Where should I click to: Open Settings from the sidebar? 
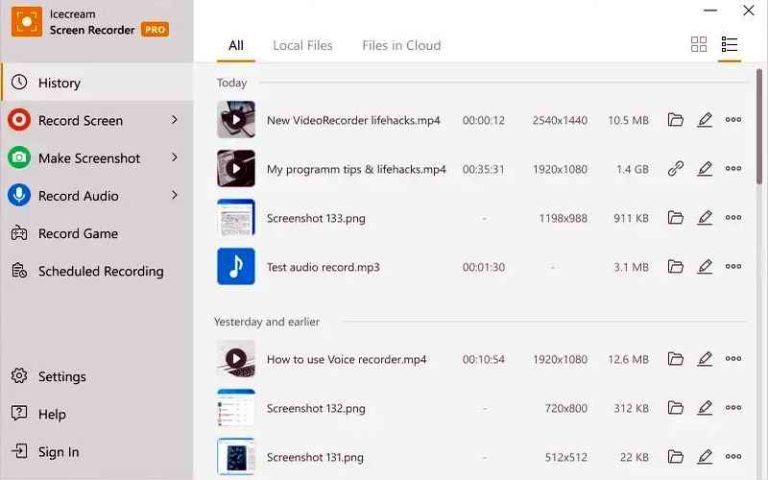click(x=61, y=377)
